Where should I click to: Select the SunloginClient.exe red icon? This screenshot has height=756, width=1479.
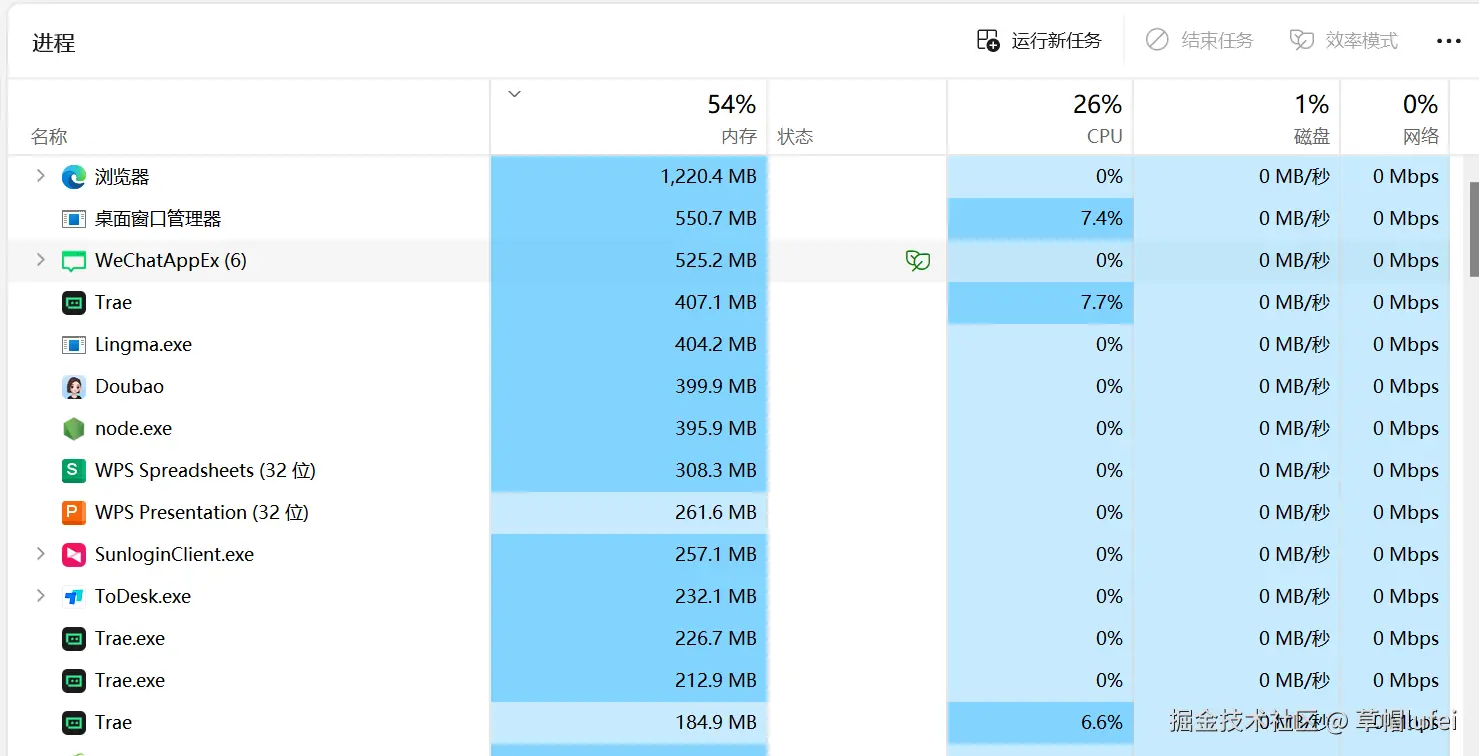pos(74,555)
